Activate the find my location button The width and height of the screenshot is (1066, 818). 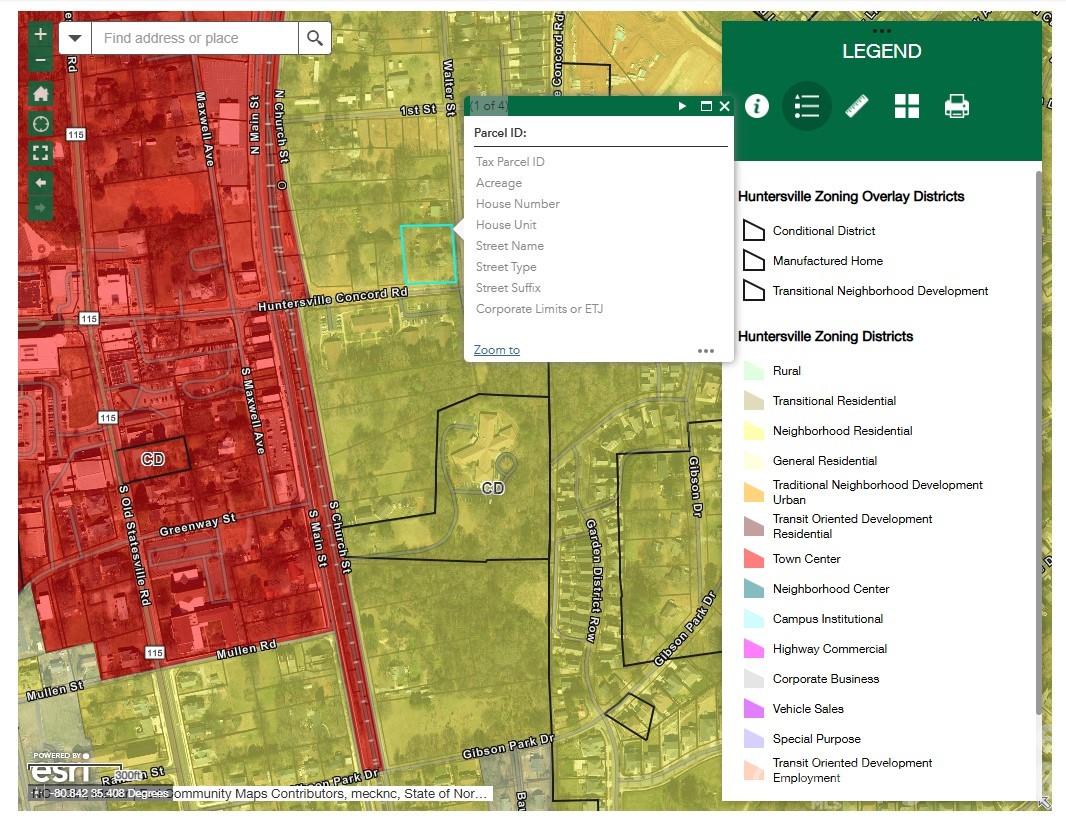coord(40,123)
